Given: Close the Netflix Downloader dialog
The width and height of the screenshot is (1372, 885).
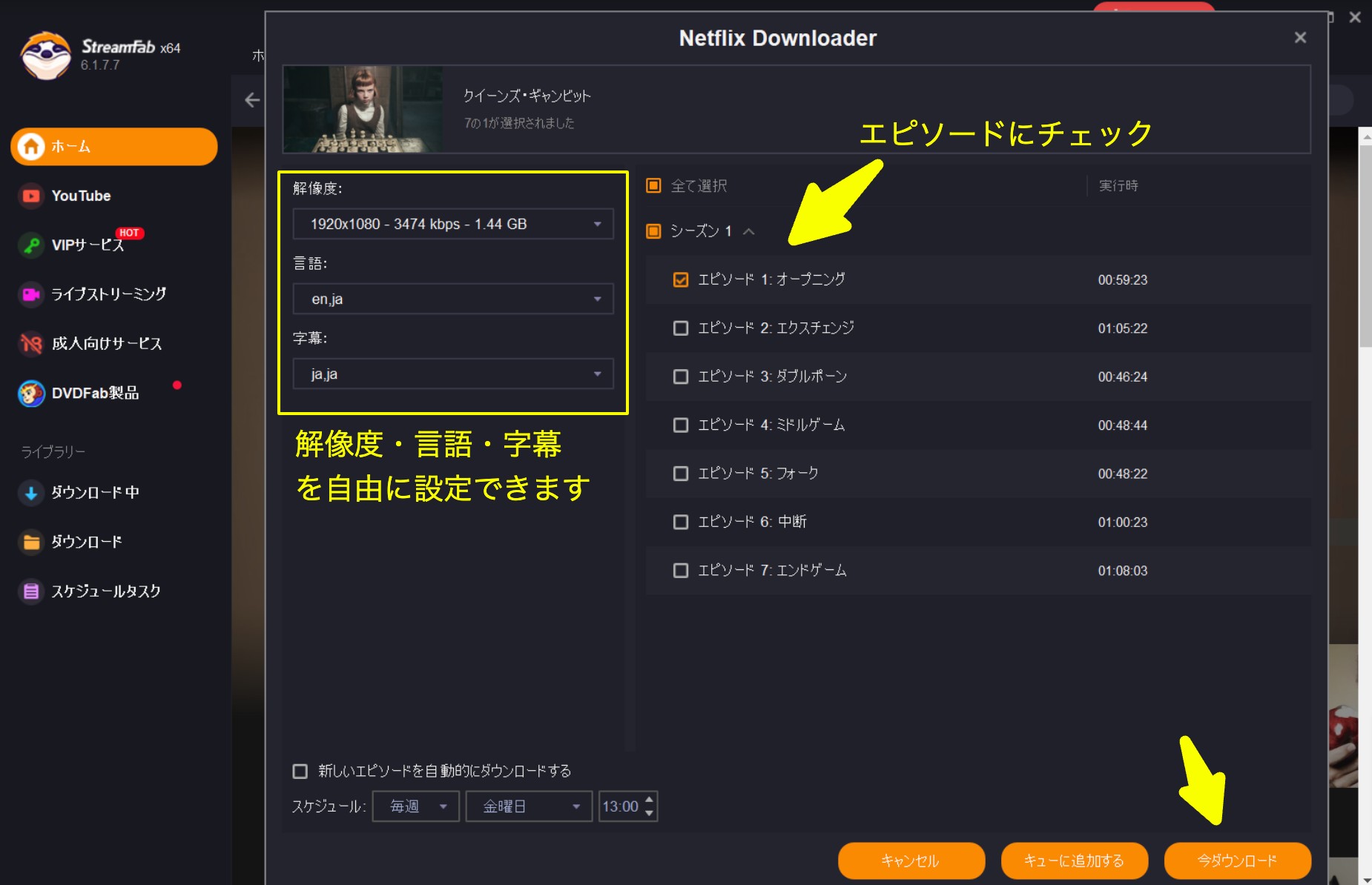Looking at the screenshot, I should pos(1300,37).
